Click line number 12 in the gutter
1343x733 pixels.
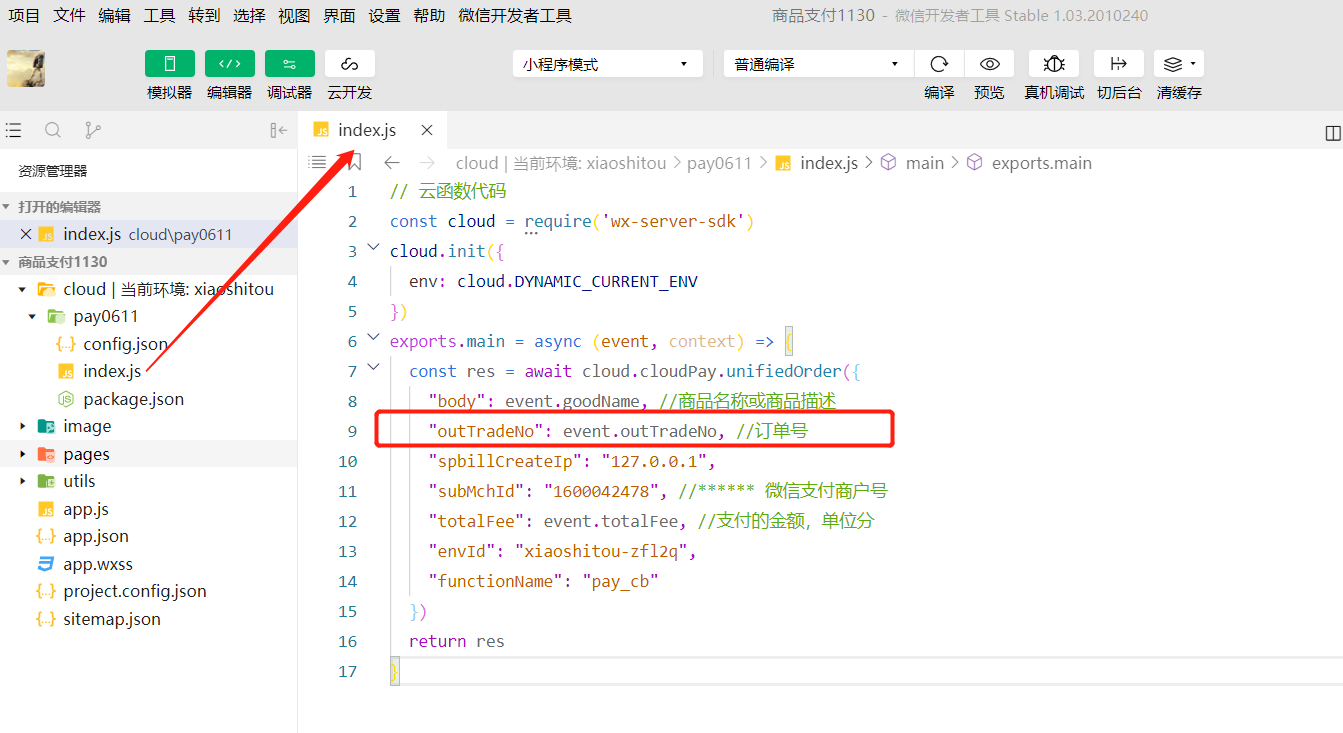pyautogui.click(x=347, y=521)
